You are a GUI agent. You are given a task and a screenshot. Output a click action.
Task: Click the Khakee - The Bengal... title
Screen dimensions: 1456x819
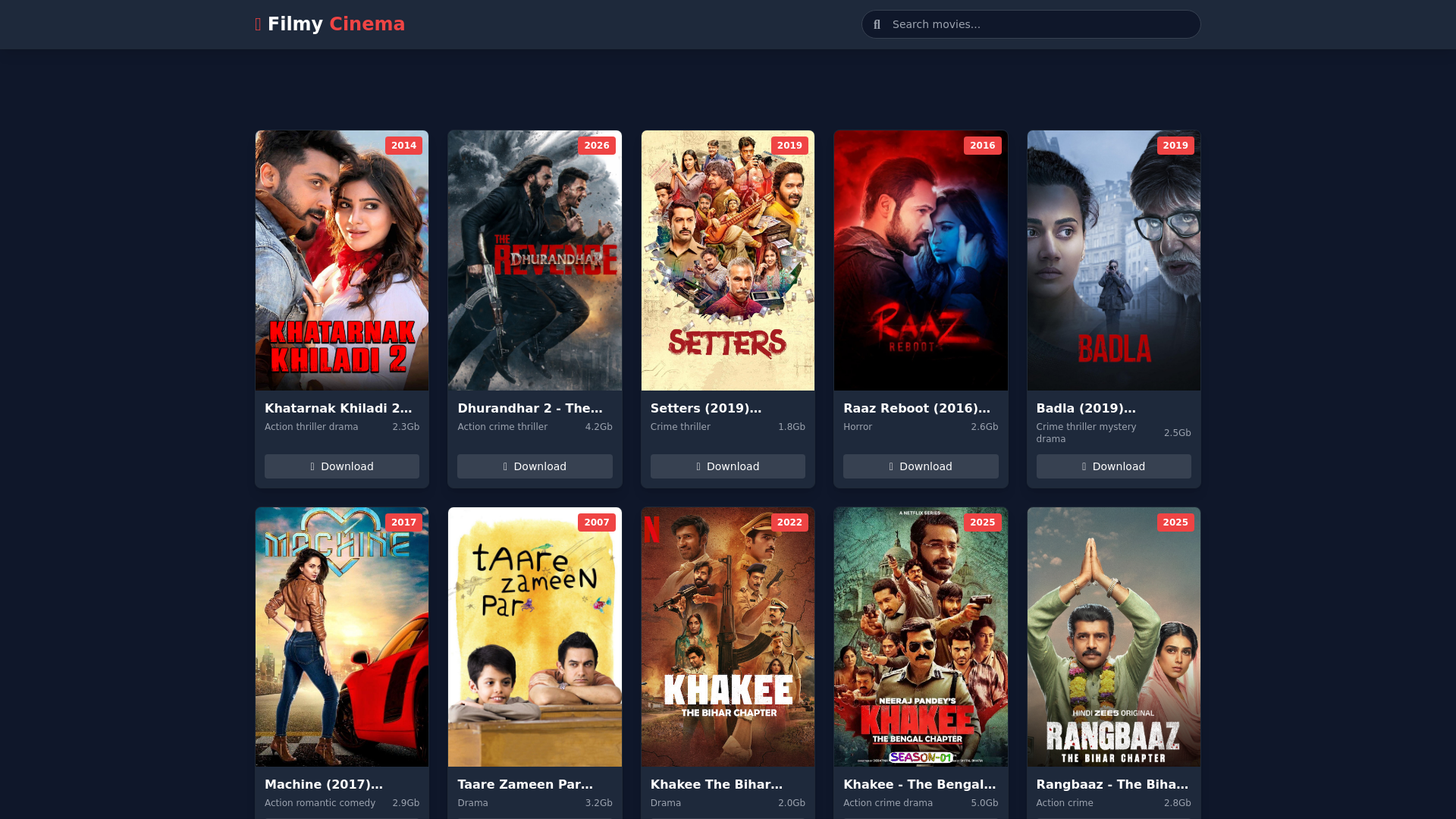[x=920, y=784]
